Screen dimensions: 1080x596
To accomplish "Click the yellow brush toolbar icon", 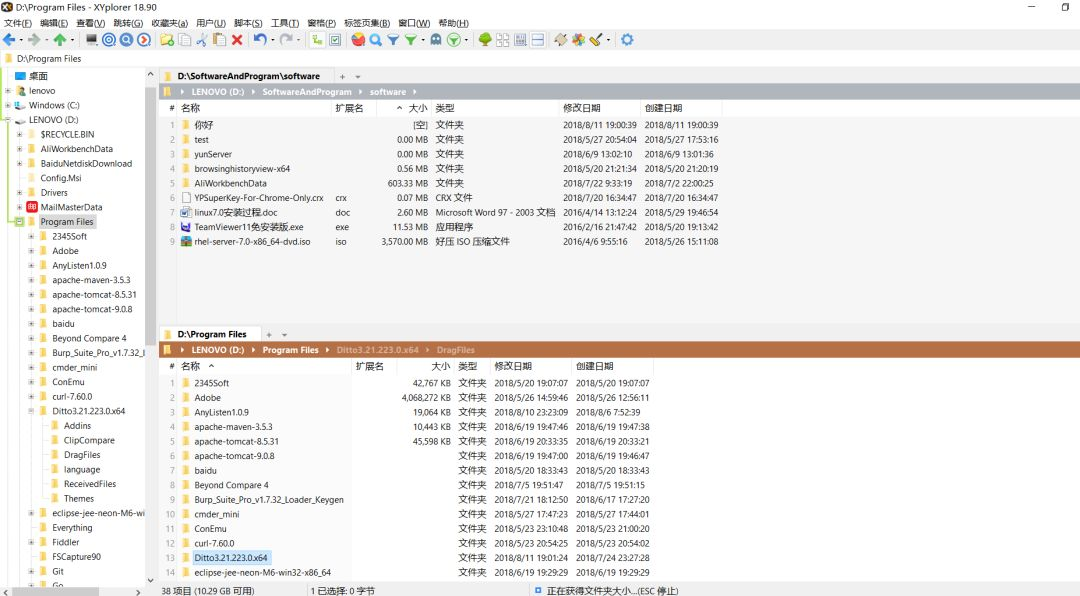I will [596, 40].
